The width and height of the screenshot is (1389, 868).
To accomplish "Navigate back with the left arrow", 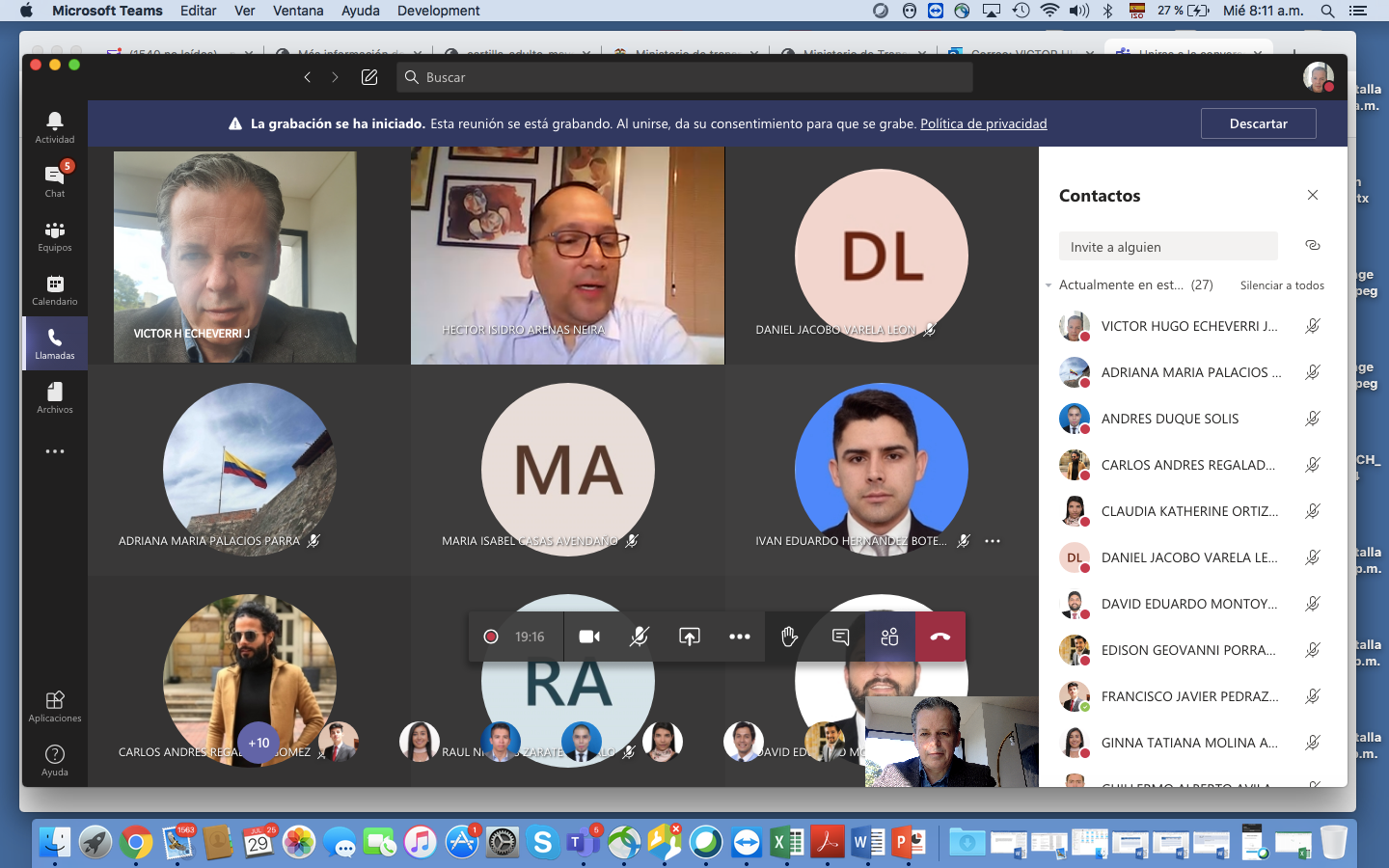I will (x=307, y=77).
